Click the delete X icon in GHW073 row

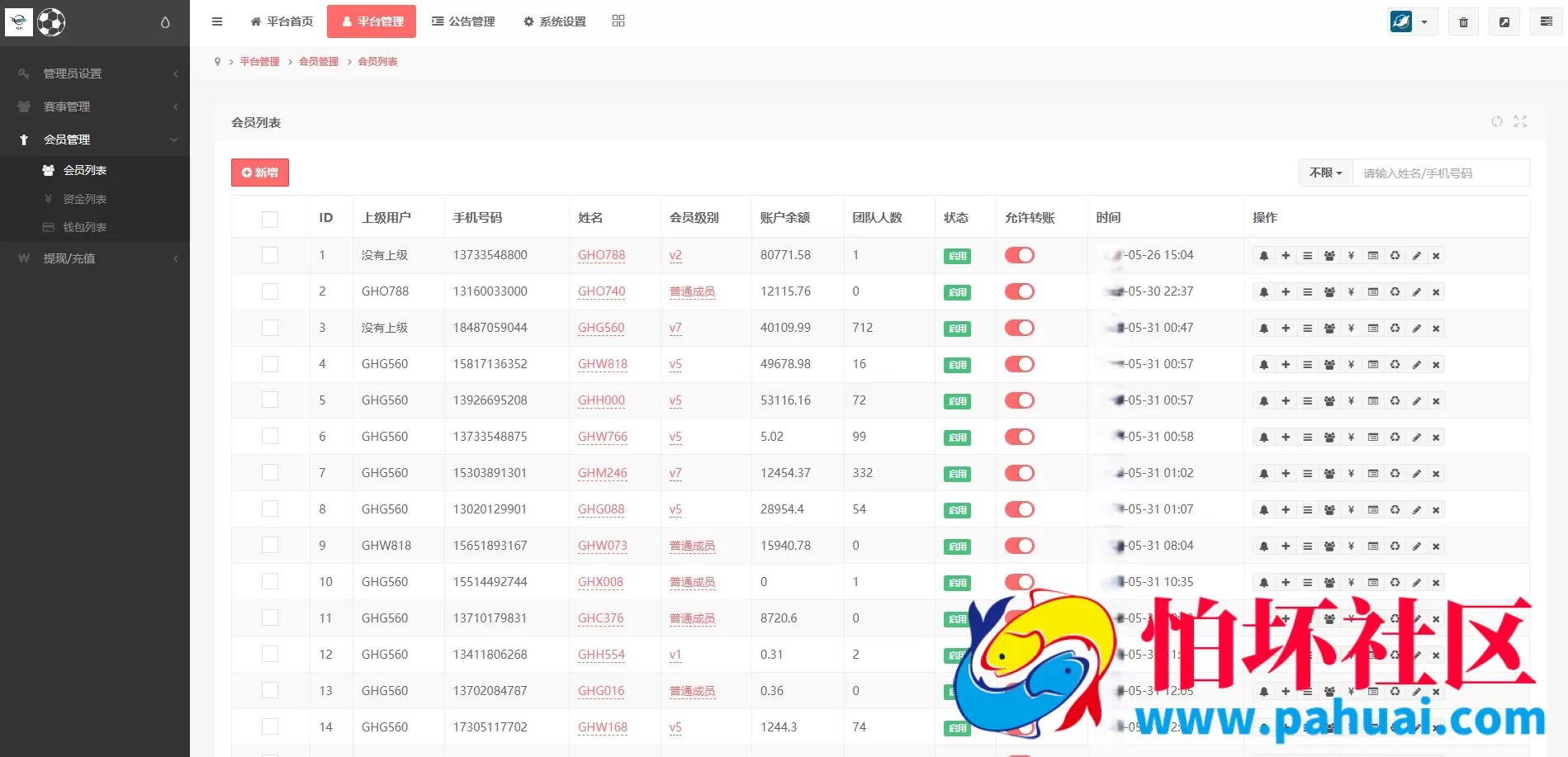point(1436,546)
